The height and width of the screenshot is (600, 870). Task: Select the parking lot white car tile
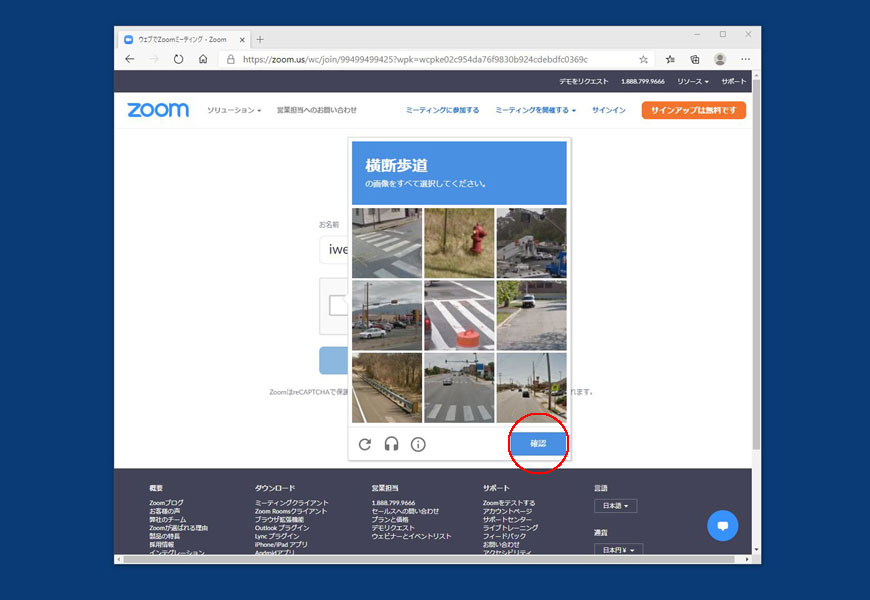387,315
